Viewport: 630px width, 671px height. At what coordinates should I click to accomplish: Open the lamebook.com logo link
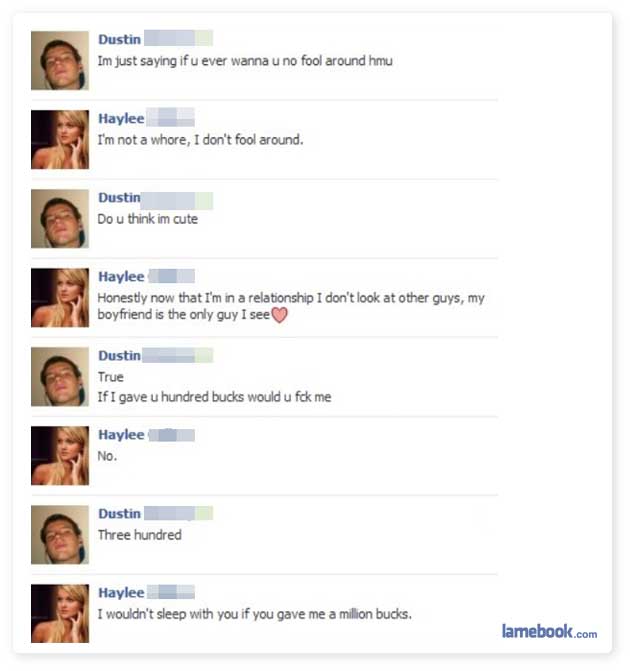tap(550, 632)
